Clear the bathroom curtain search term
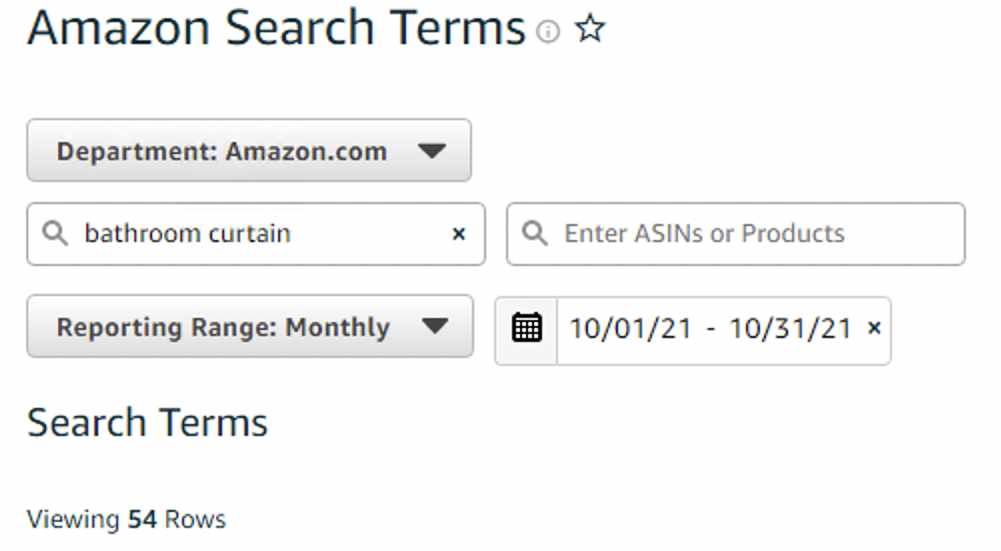Image resolution: width=1001 pixels, height=551 pixels. [458, 234]
